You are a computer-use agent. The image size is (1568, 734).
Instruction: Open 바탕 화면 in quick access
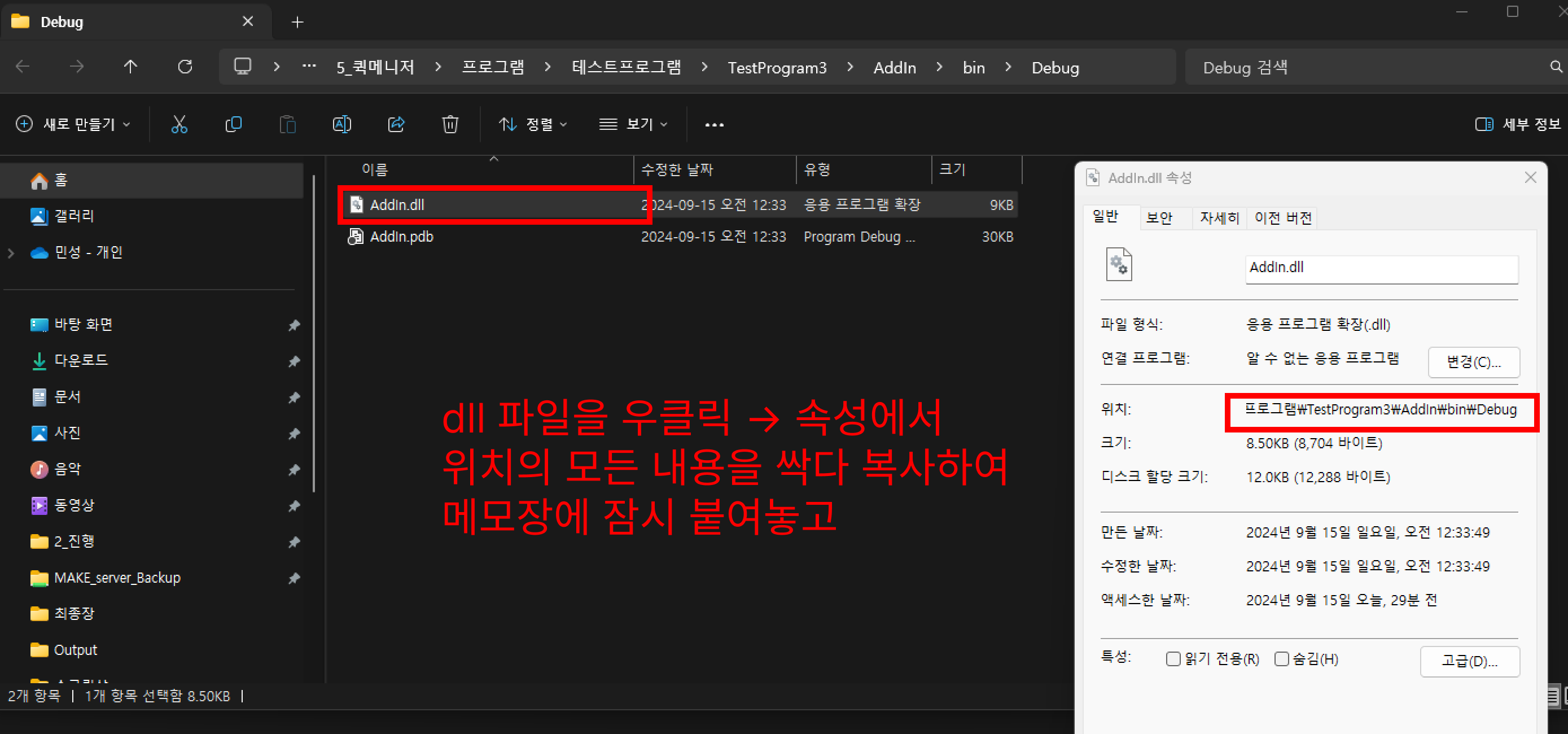coord(152,325)
